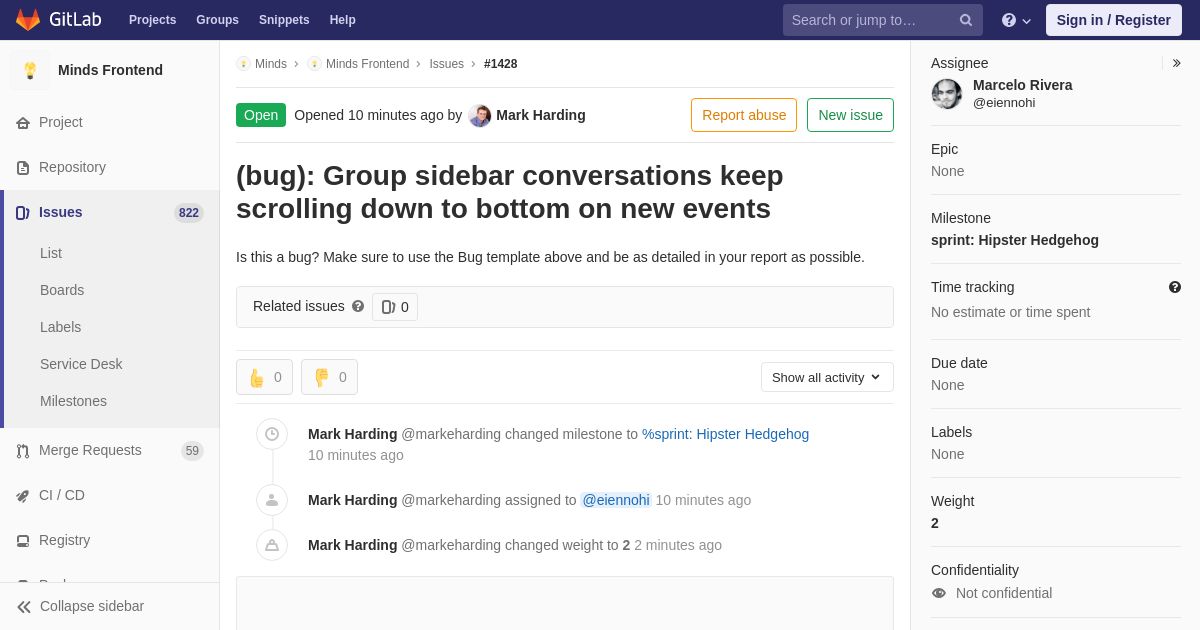The height and width of the screenshot is (630, 1200).
Task: Click the Minds breadcrumb link
Action: point(271,64)
